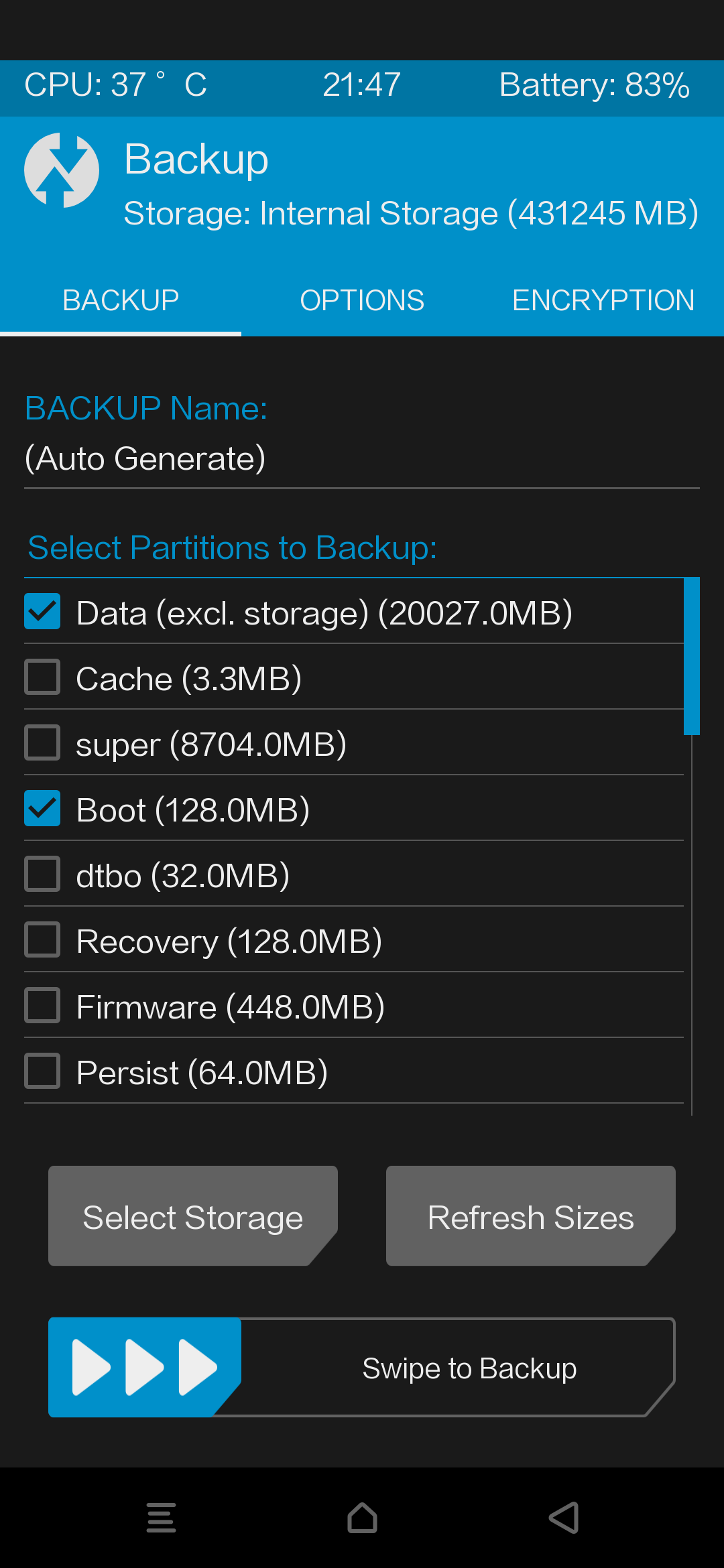The width and height of the screenshot is (724, 1568).
Task: Enable the Firmware partition checkbox
Action: pyautogui.click(x=42, y=1005)
